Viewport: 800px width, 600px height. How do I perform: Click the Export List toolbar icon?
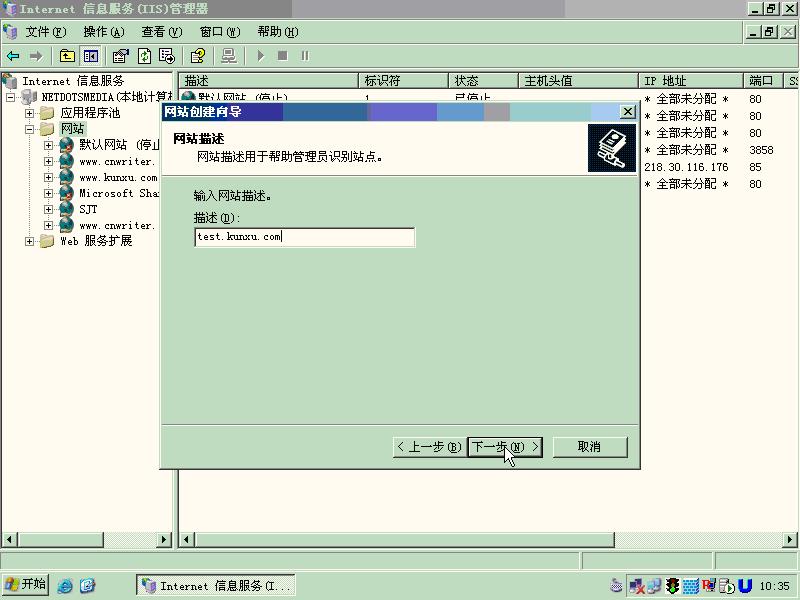[x=167, y=56]
